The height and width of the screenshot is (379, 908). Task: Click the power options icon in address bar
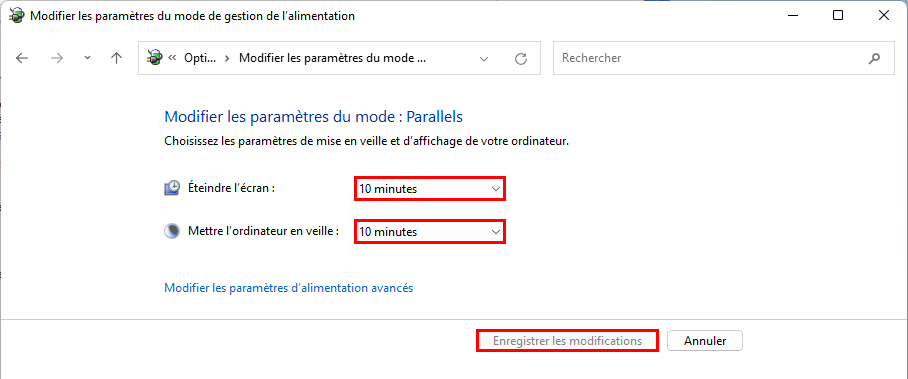coord(154,57)
